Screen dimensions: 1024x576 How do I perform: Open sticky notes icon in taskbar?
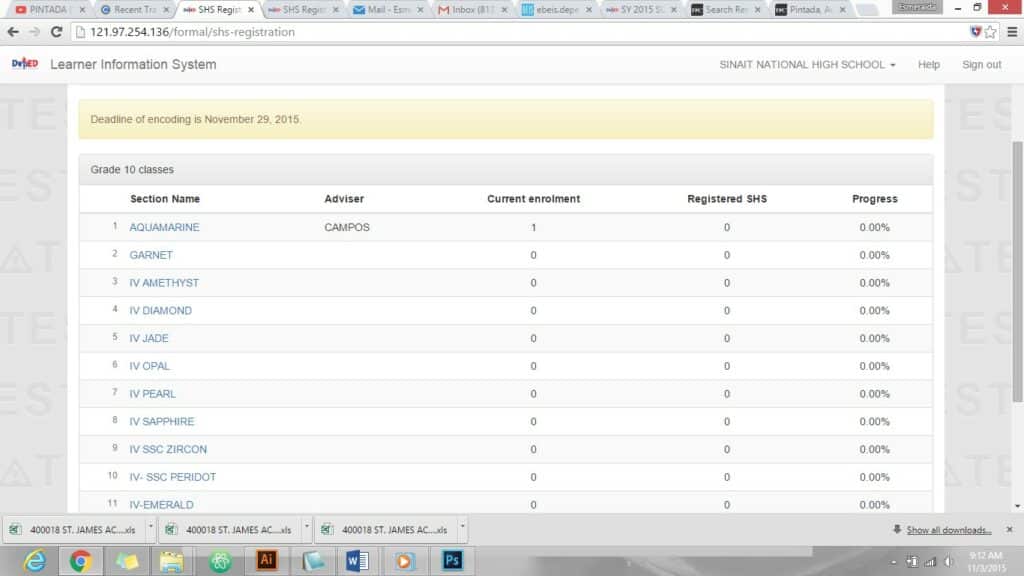pyautogui.click(x=127, y=561)
